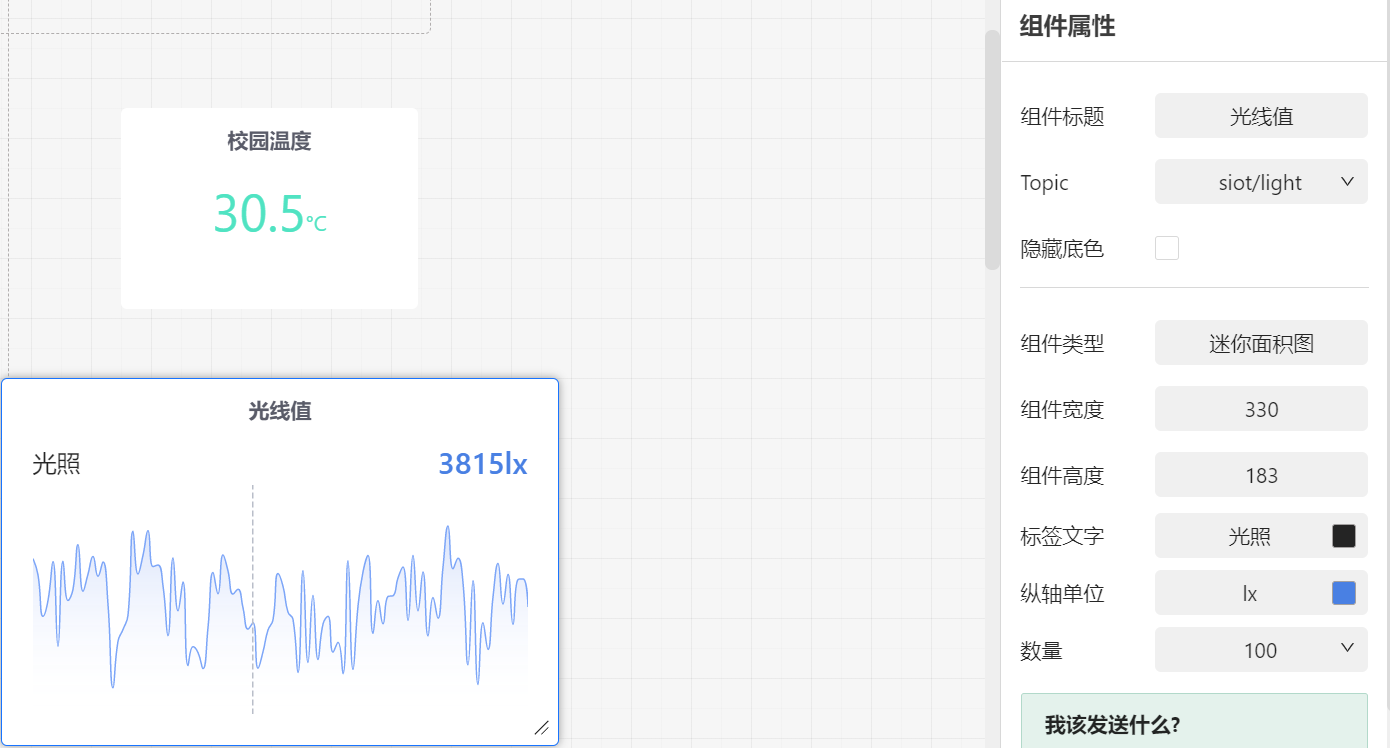This screenshot has height=748, width=1390.
Task: Click the resize handle on the 光线值 widget
Action: pyautogui.click(x=541, y=728)
